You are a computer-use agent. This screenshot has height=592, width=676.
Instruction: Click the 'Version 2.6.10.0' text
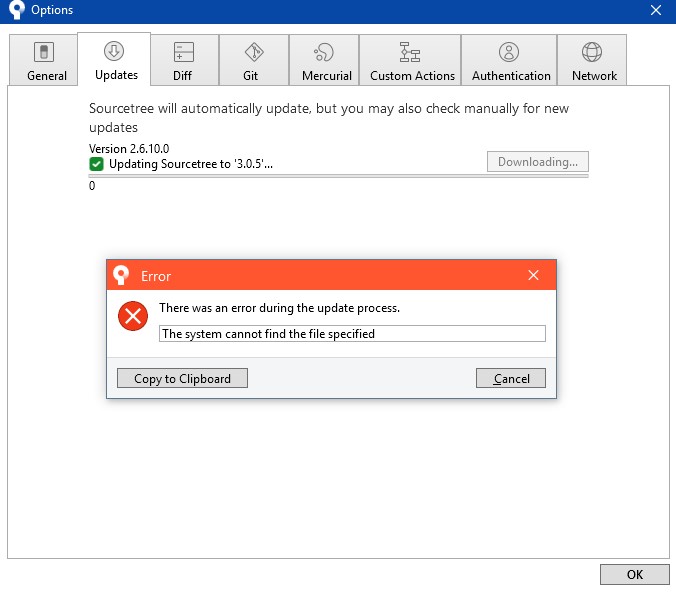(129, 149)
